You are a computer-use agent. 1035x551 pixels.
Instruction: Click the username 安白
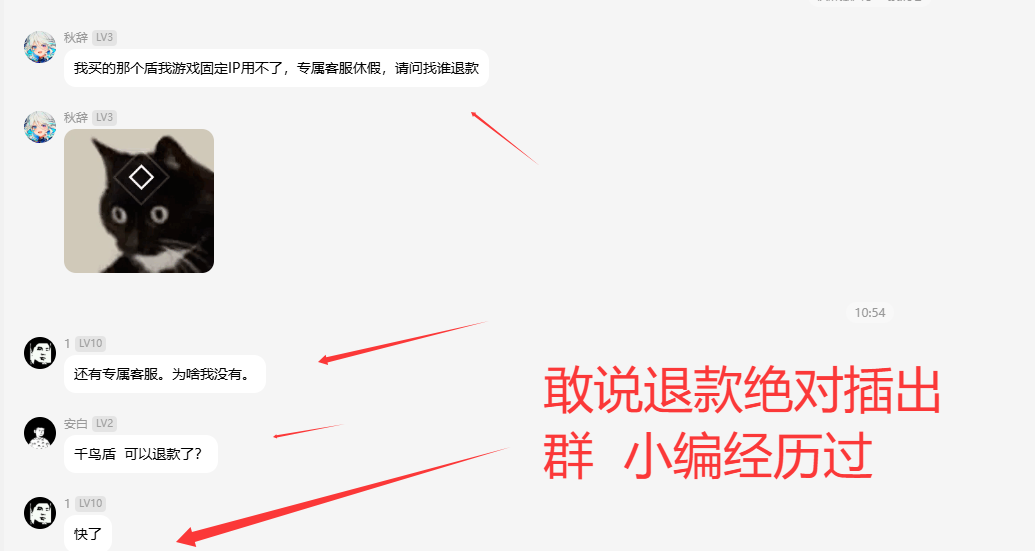(76, 424)
